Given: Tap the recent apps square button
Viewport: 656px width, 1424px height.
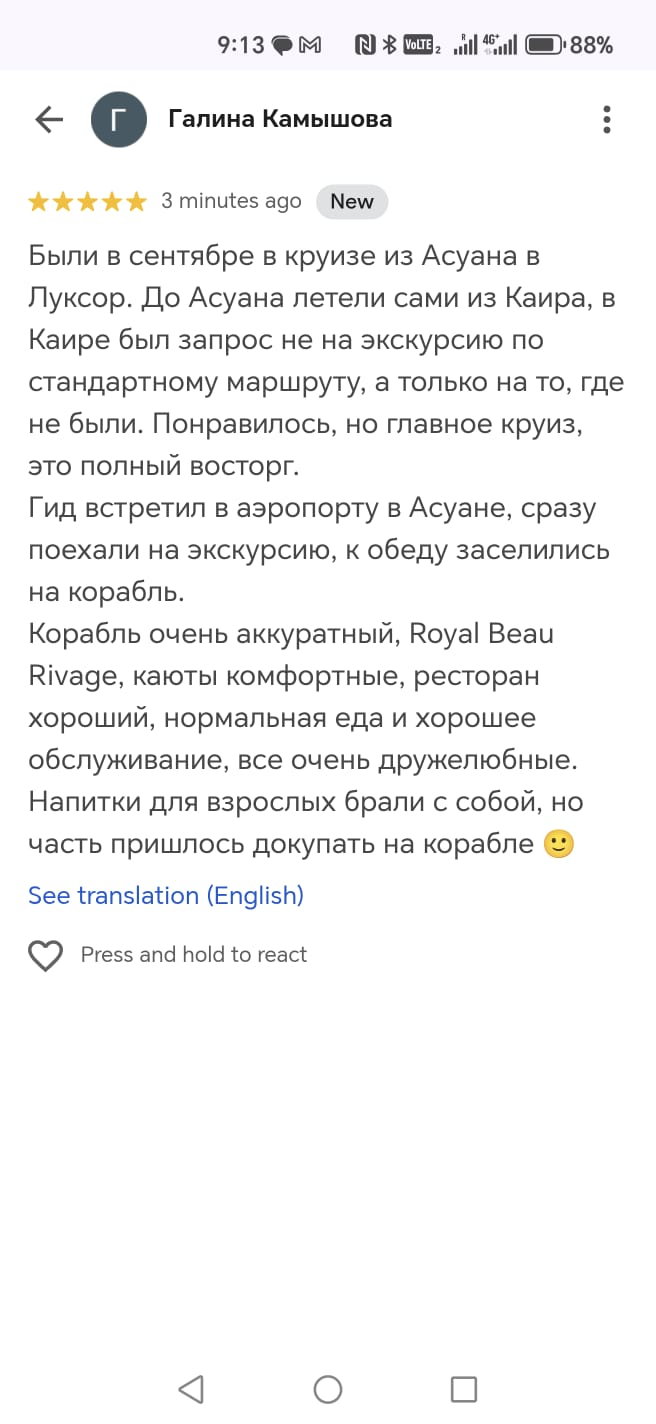Looking at the screenshot, I should tap(463, 1389).
